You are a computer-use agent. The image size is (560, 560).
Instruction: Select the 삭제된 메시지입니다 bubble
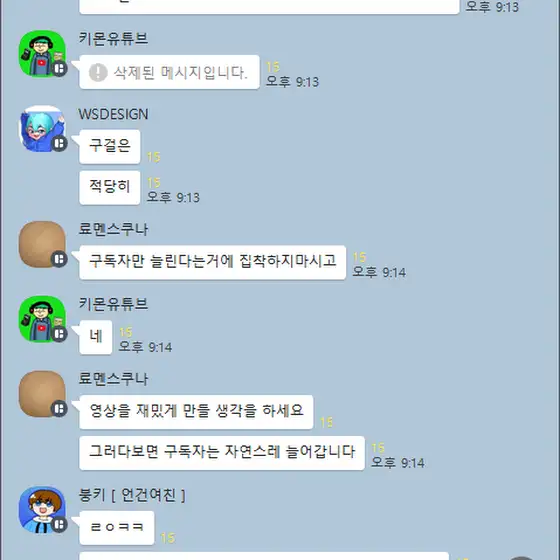click(169, 72)
